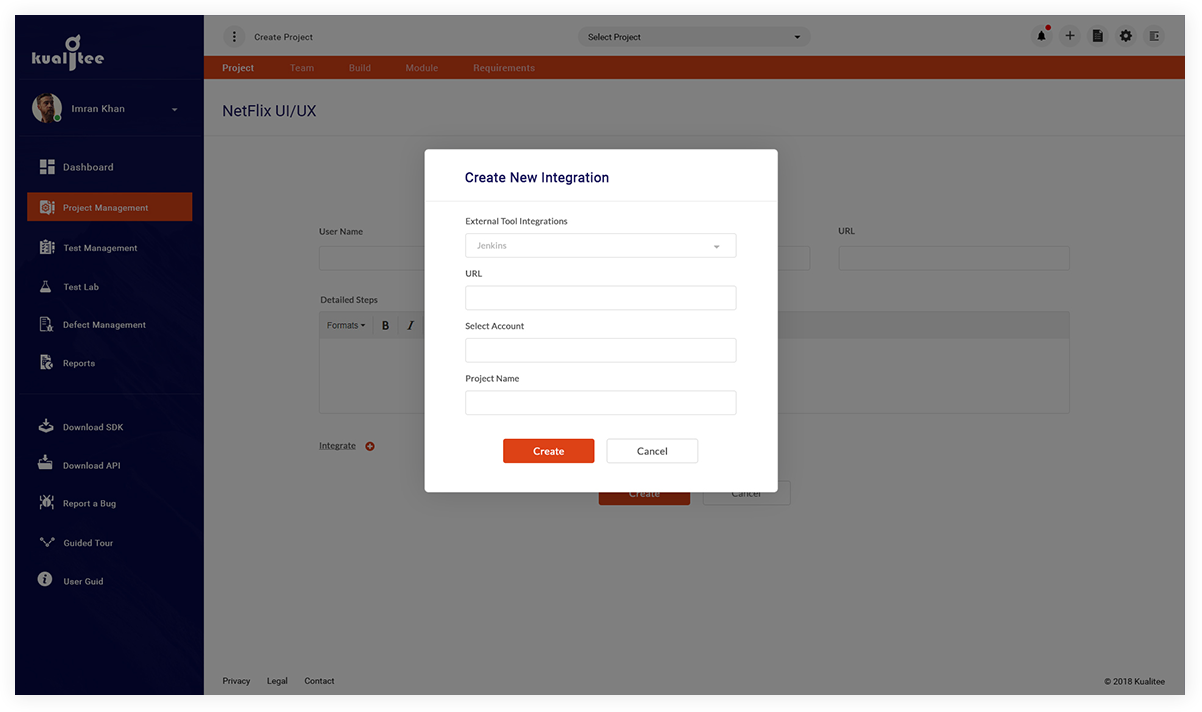
Task: Switch to the Module tab
Action: (x=422, y=68)
